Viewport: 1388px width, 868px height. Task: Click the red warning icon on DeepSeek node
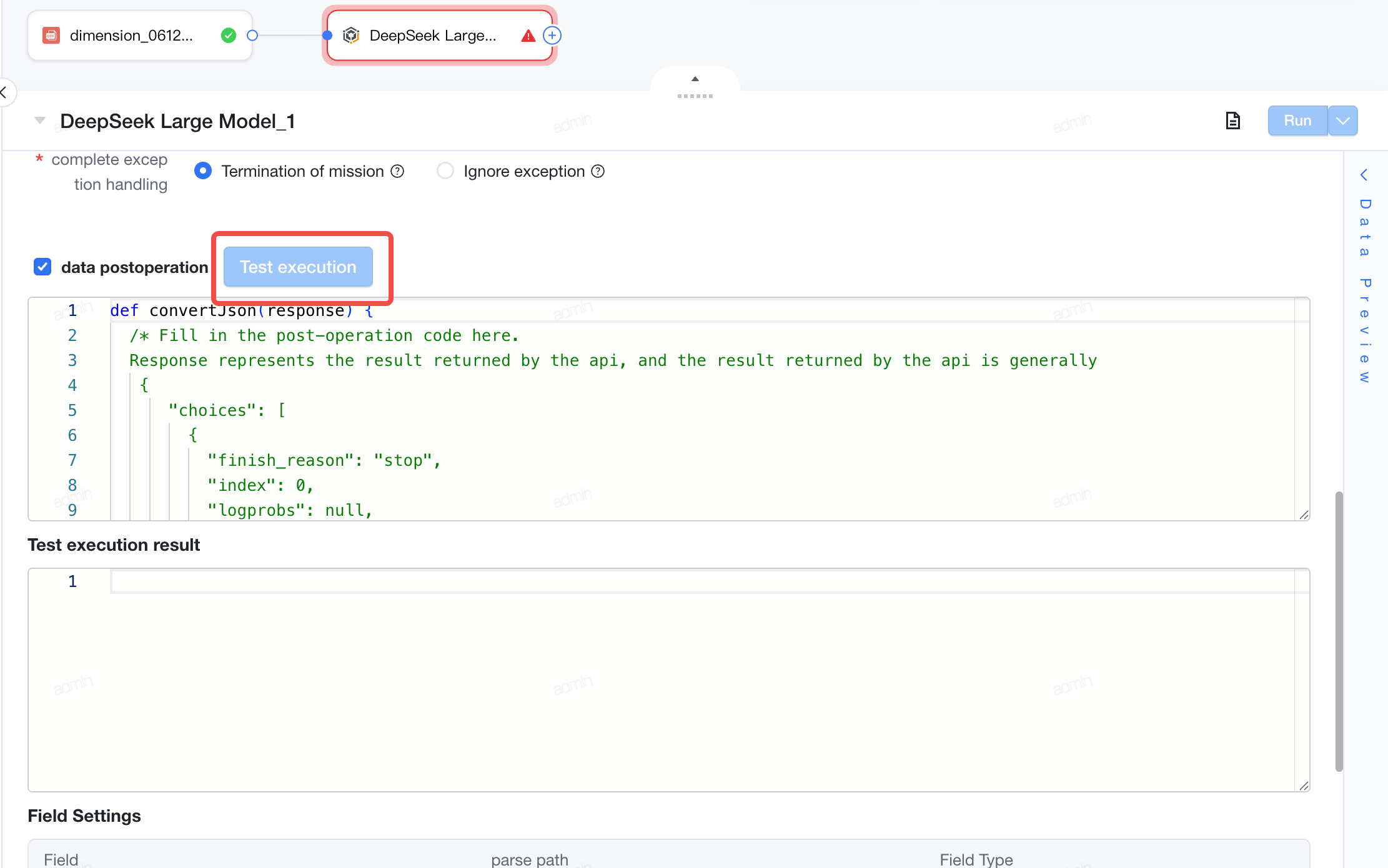tap(528, 36)
